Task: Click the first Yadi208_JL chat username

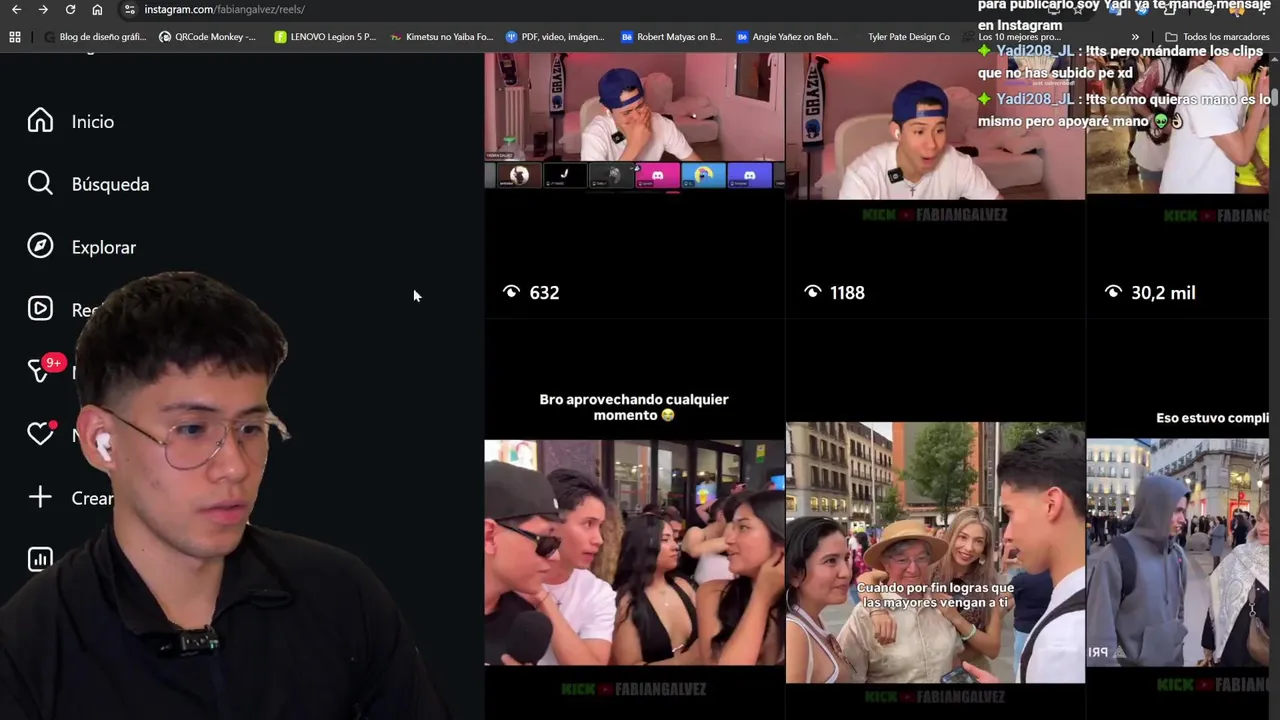Action: (1035, 51)
